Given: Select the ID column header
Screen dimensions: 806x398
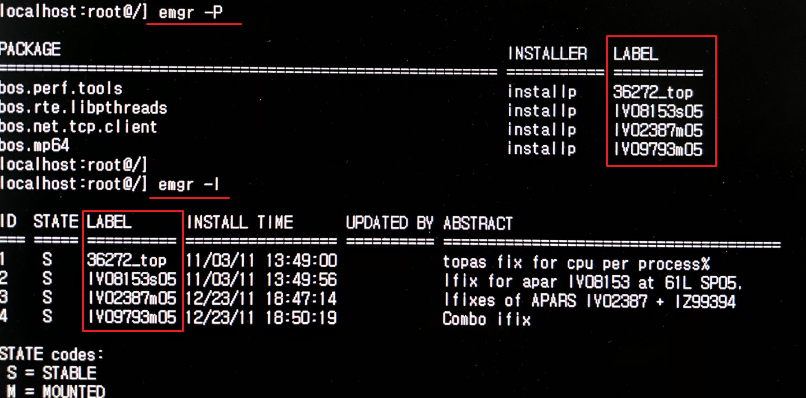Looking at the screenshot, I should pos(8,222).
